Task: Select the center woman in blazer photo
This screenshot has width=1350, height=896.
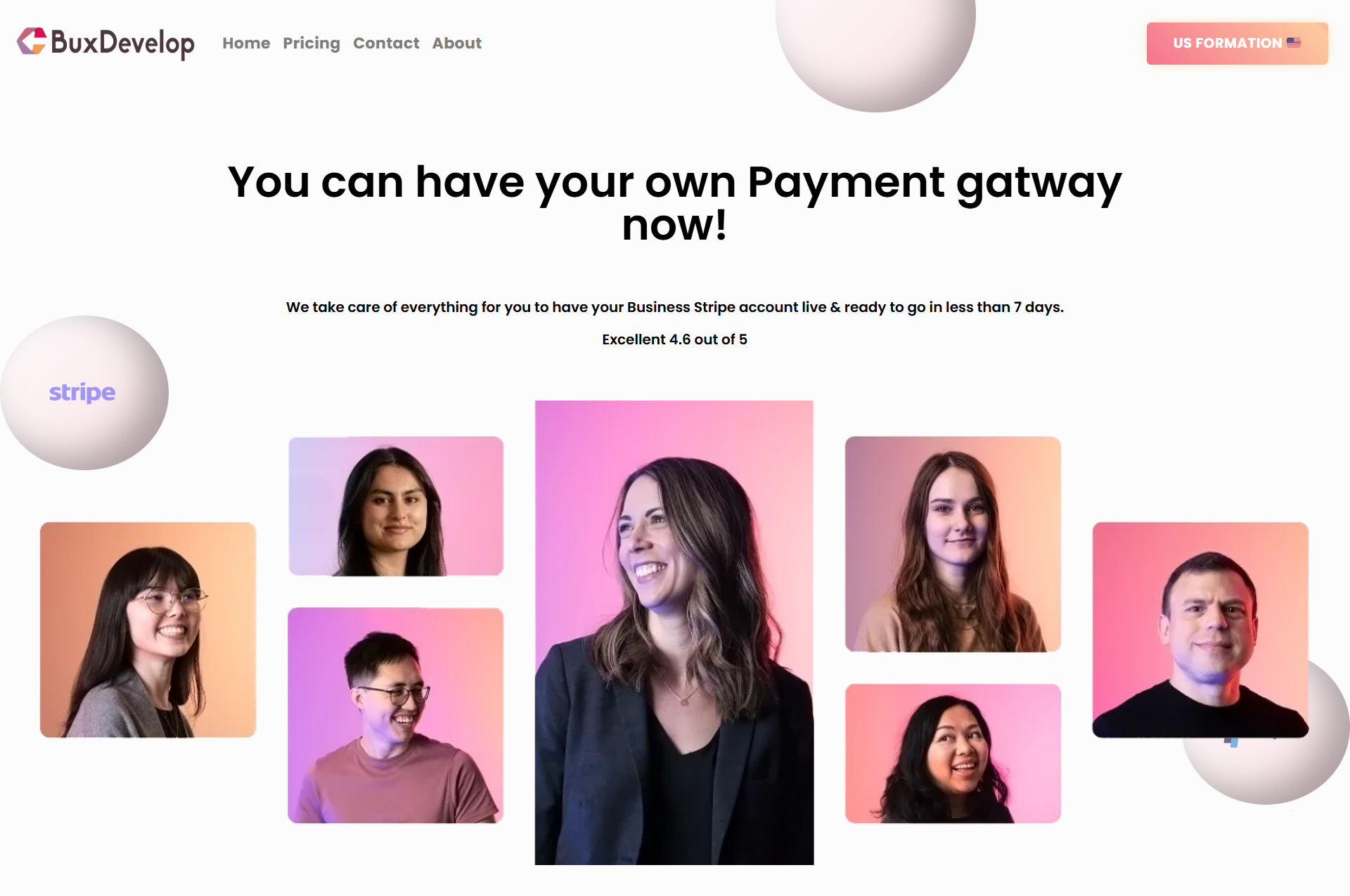Action: [x=674, y=632]
